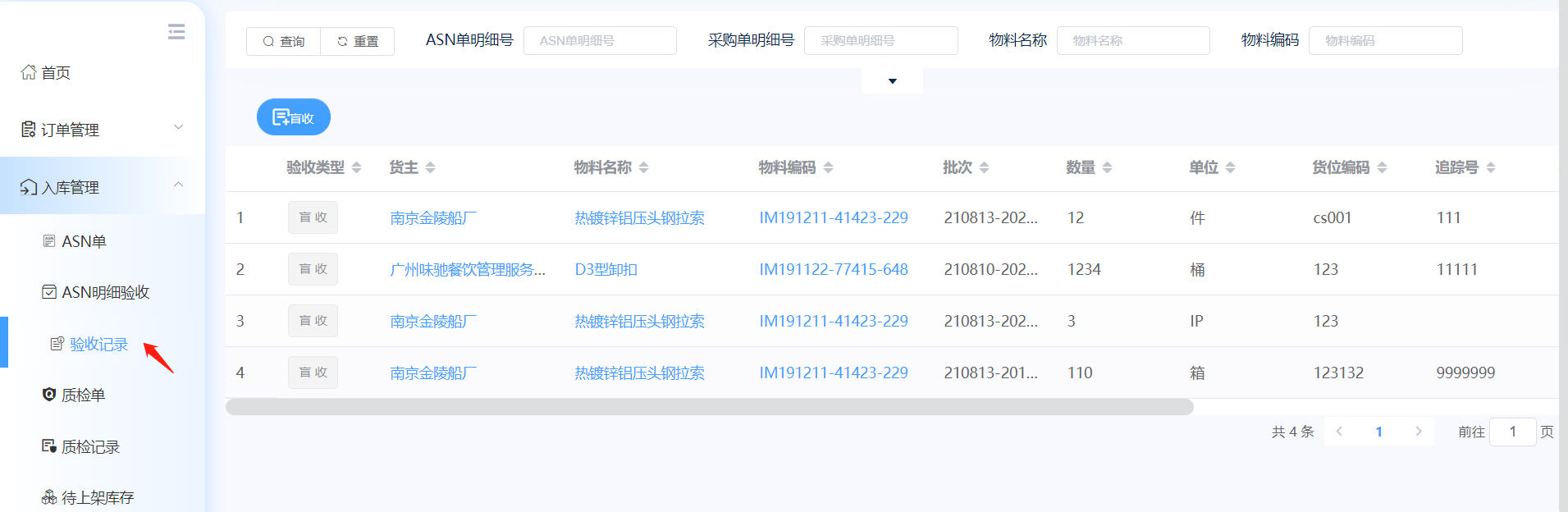This screenshot has width=1568, height=512.
Task: Click the 质检记录 document icon
Action: (49, 446)
